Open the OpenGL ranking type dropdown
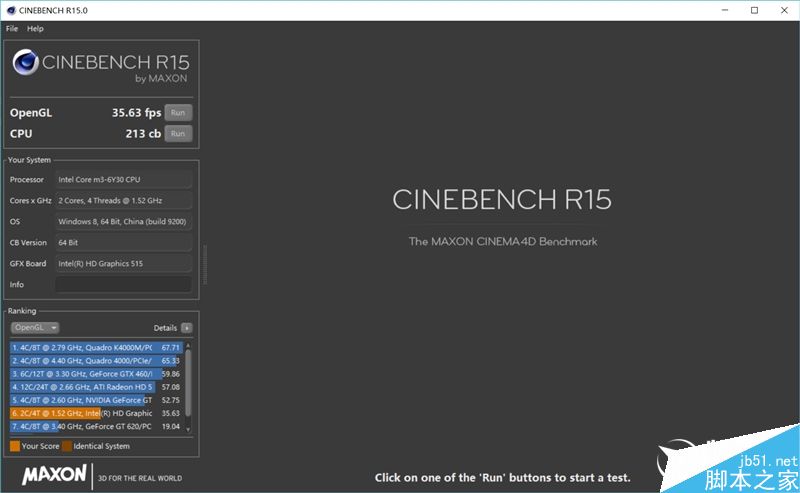This screenshot has width=800, height=493. pyautogui.click(x=35, y=328)
